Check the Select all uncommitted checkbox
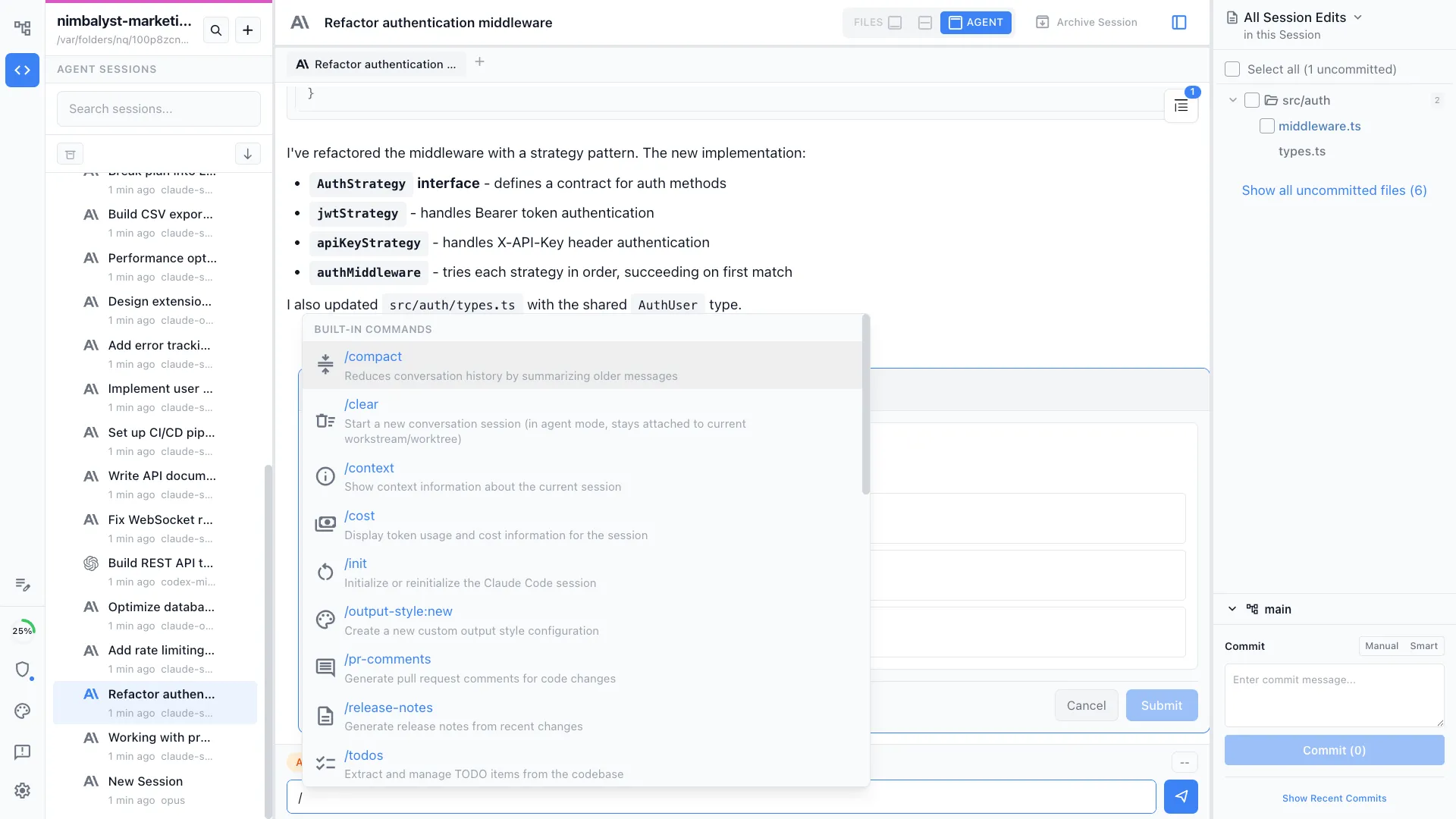Image resolution: width=1456 pixels, height=819 pixels. click(1232, 70)
